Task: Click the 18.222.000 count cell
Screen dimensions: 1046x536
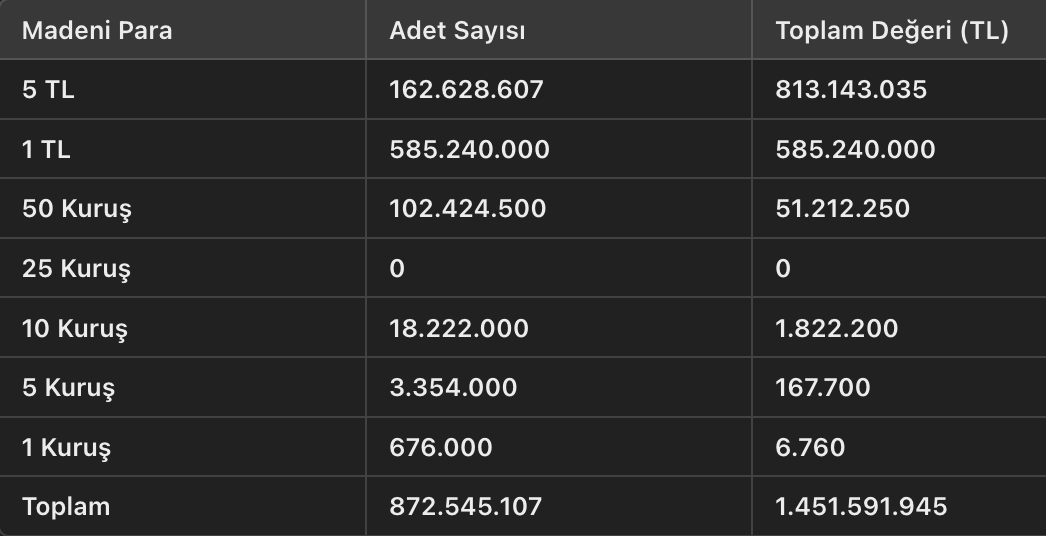Action: point(459,328)
